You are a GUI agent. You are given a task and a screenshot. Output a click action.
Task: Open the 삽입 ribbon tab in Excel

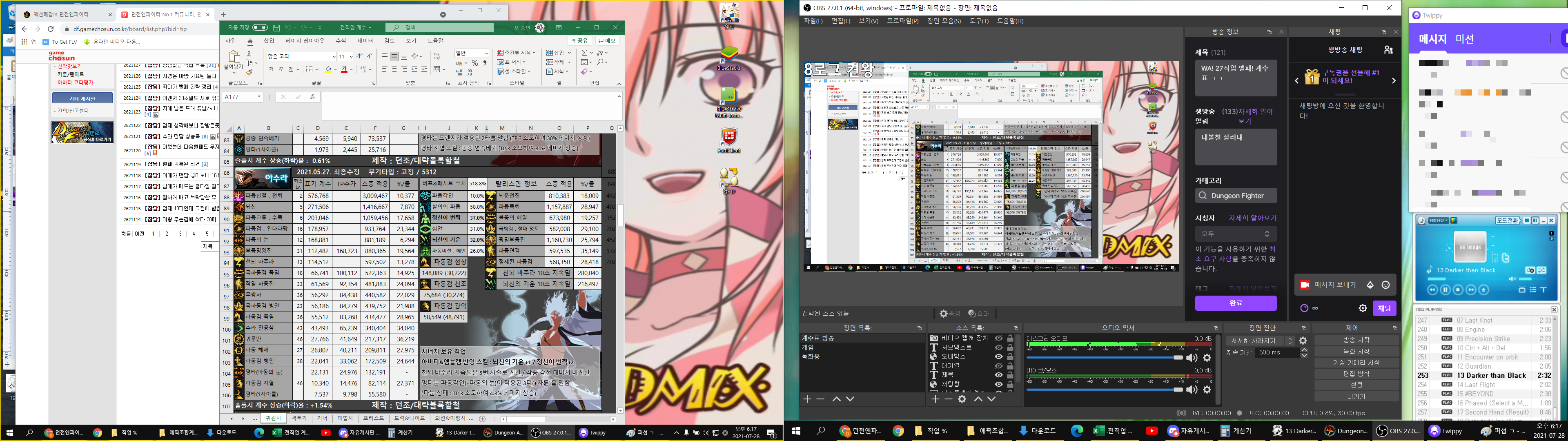pos(269,41)
